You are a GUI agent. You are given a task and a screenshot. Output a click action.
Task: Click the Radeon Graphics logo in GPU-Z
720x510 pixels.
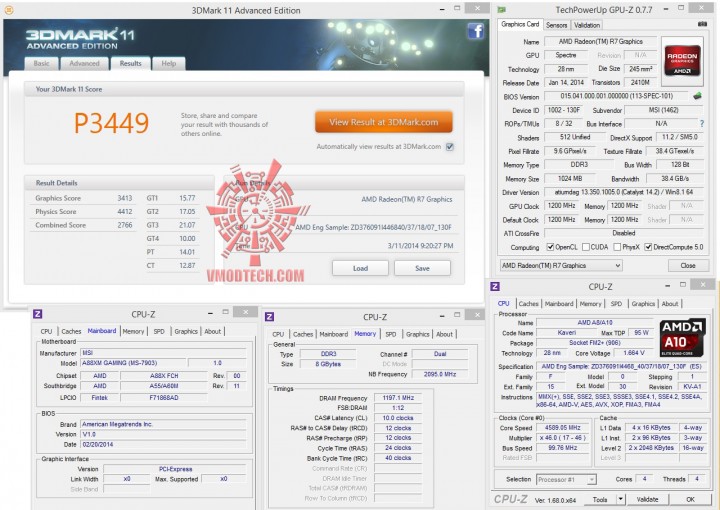pos(682,61)
